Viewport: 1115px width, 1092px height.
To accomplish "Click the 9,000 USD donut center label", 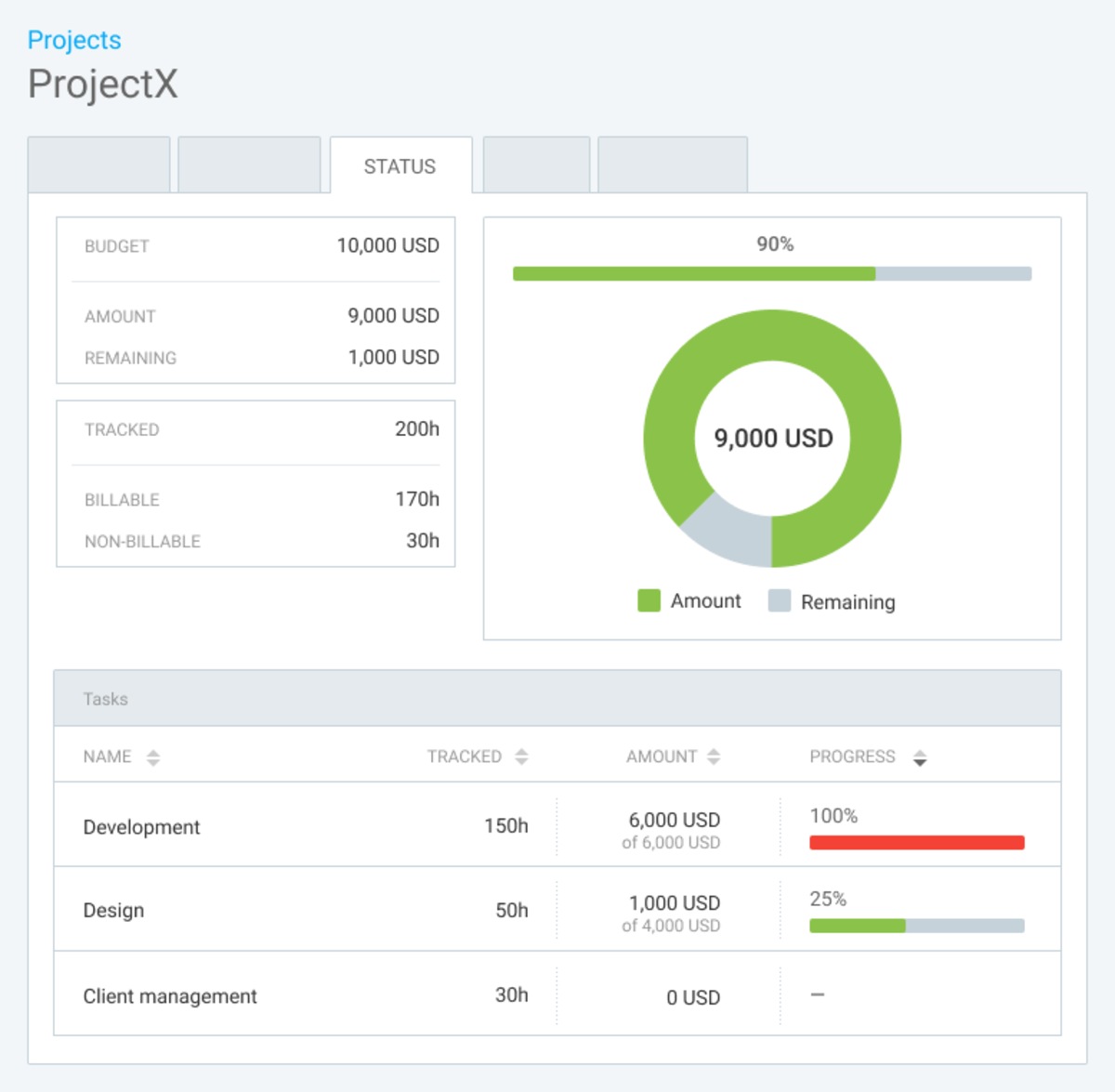I will click(x=772, y=437).
